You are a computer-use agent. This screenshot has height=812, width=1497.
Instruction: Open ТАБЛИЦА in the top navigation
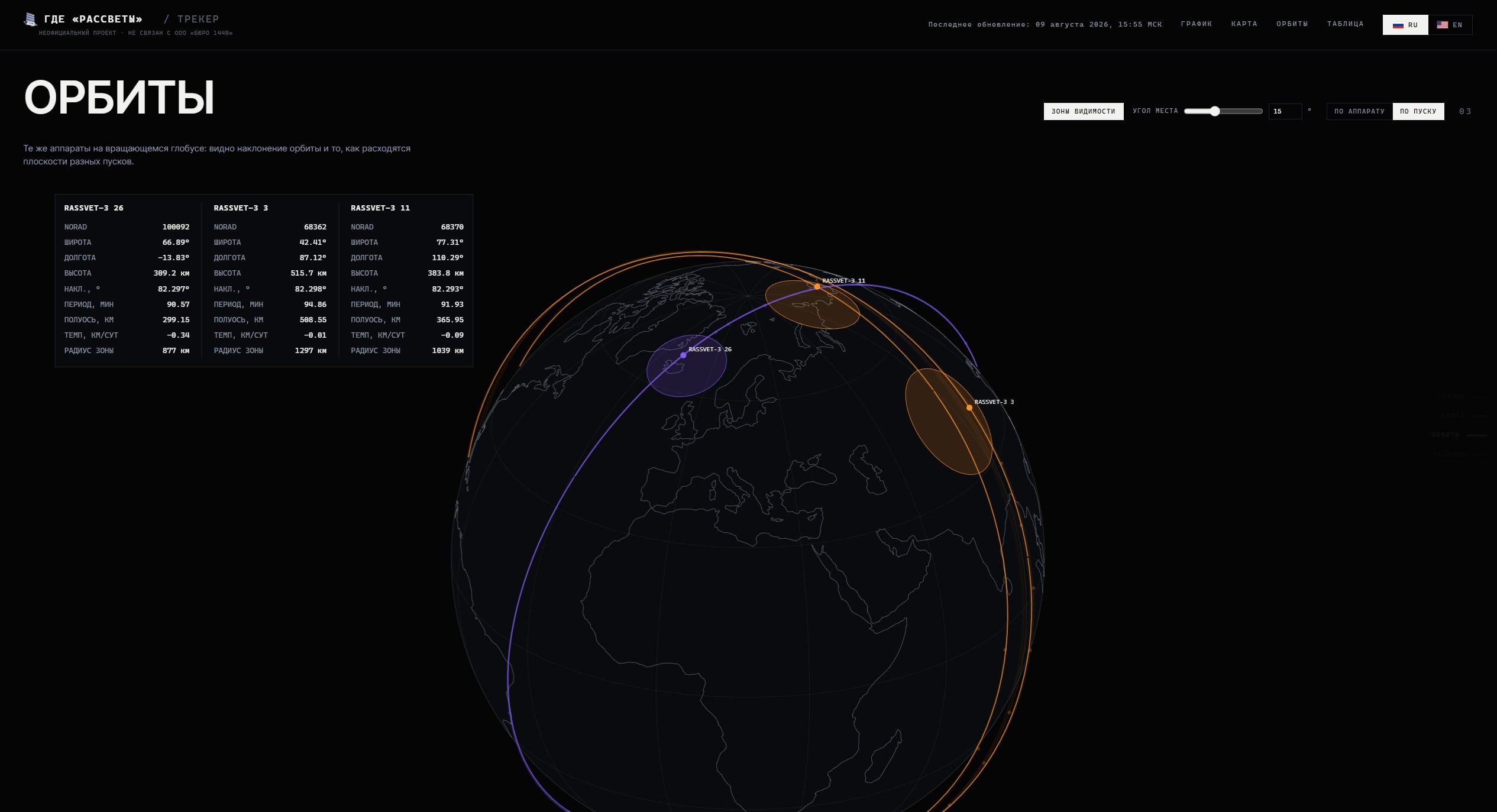pos(1346,24)
